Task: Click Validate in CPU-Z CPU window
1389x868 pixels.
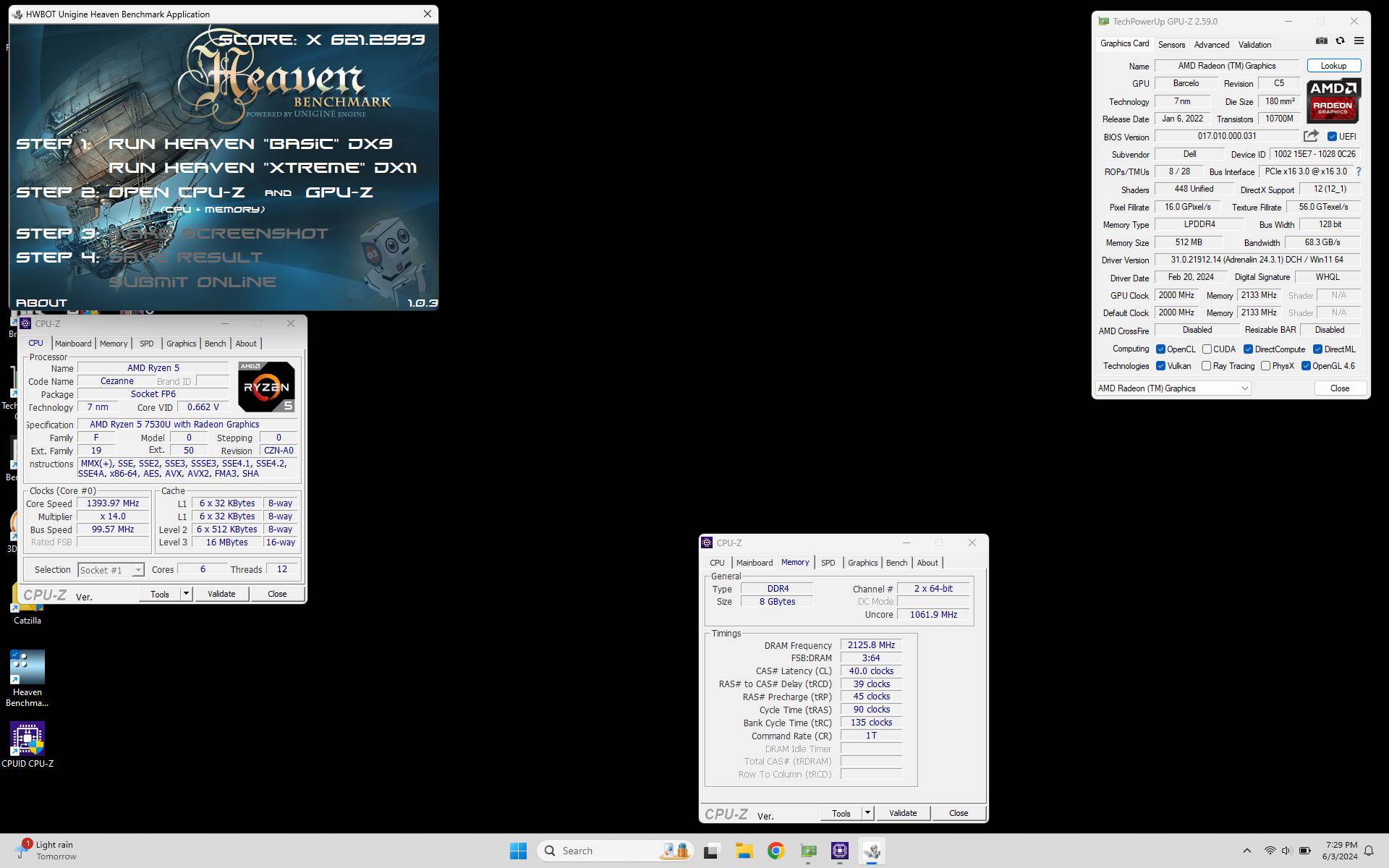Action: (221, 594)
